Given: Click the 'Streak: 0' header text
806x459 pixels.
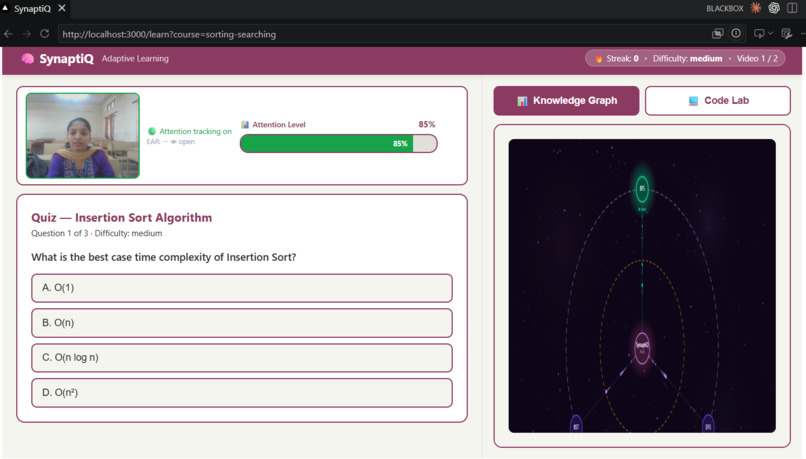Looking at the screenshot, I should click(622, 59).
